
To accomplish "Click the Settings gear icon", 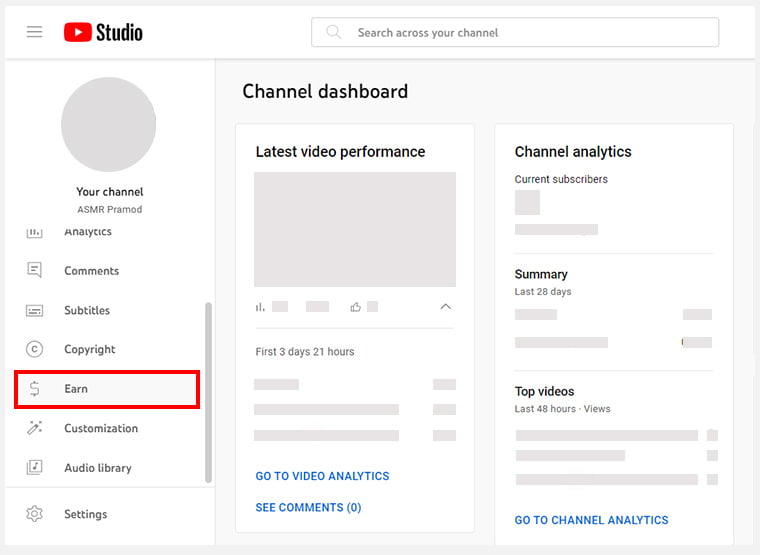I will (x=34, y=514).
